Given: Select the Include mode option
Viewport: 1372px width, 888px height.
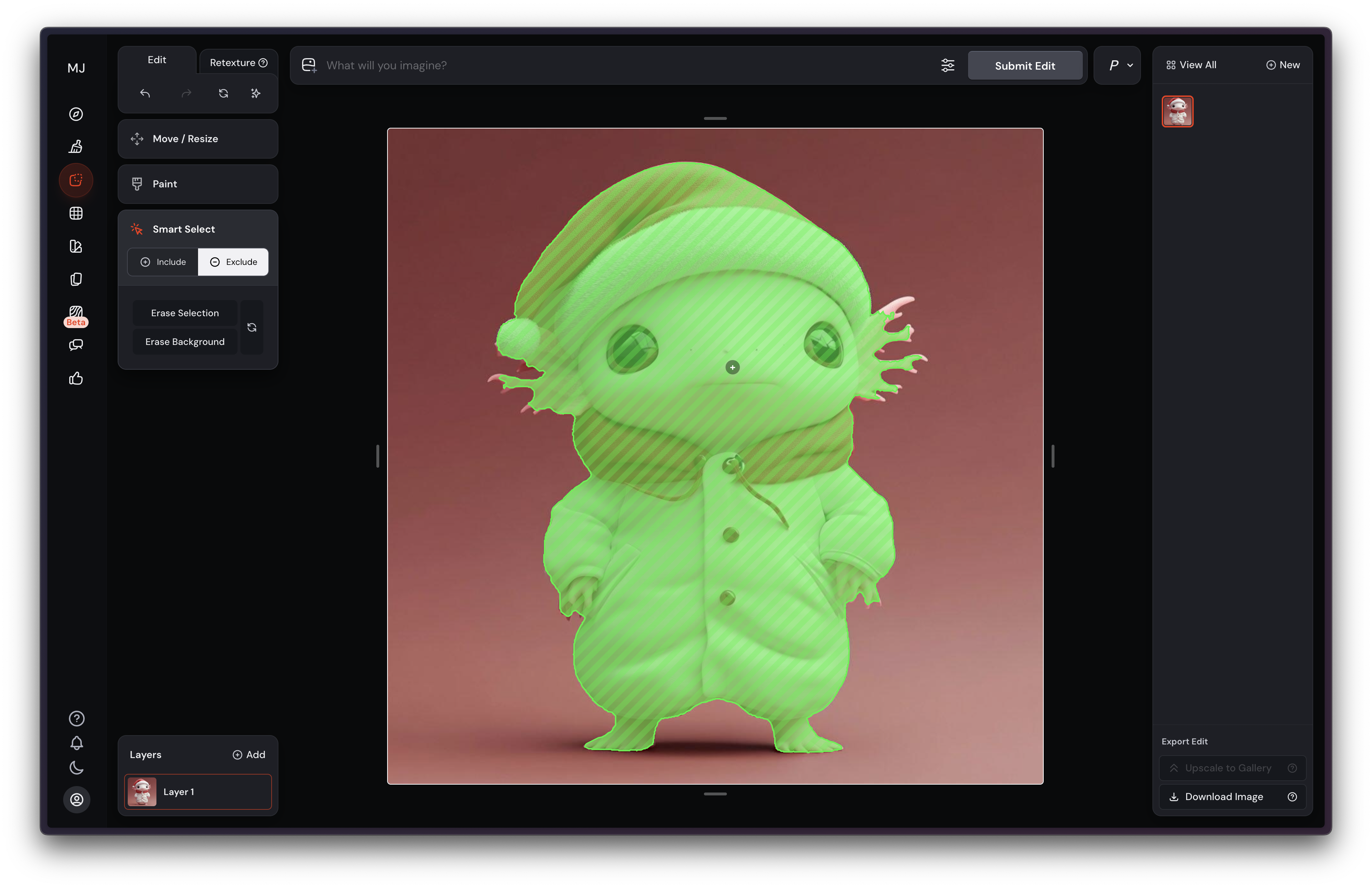Looking at the screenshot, I should pyautogui.click(x=163, y=262).
